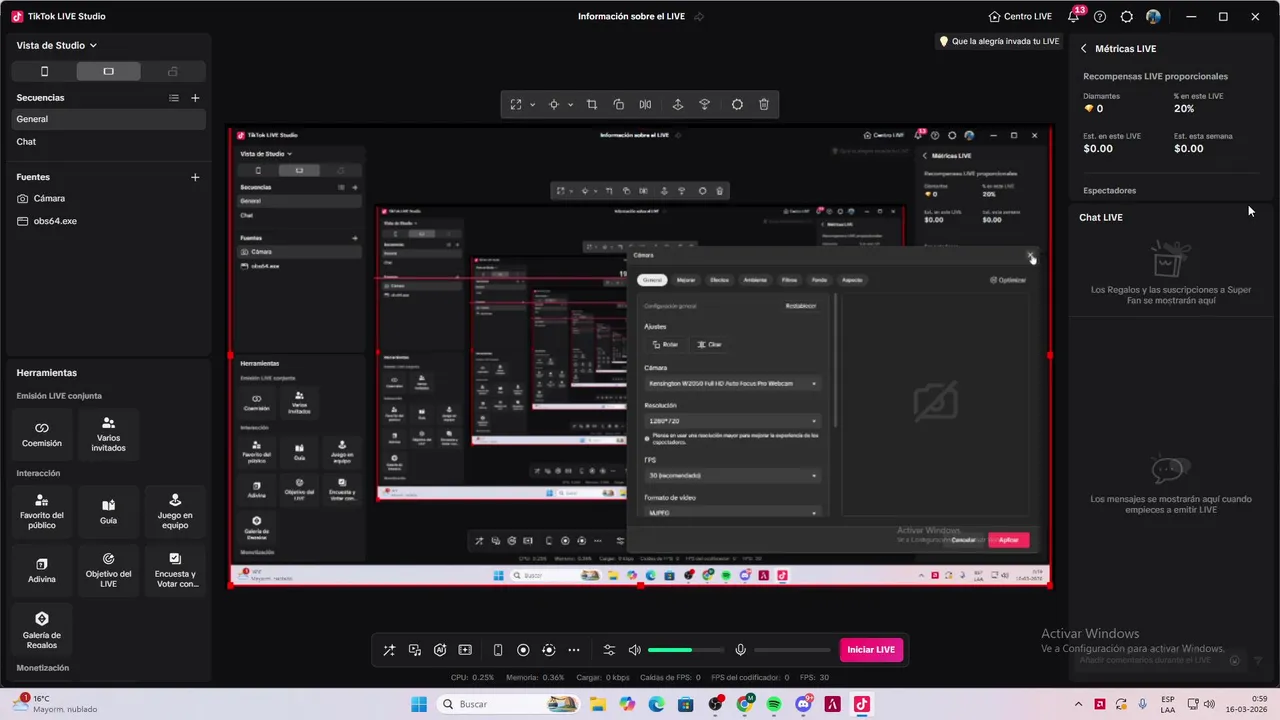Open the Windows Start menu
1280x720 pixels.
pyautogui.click(x=419, y=704)
